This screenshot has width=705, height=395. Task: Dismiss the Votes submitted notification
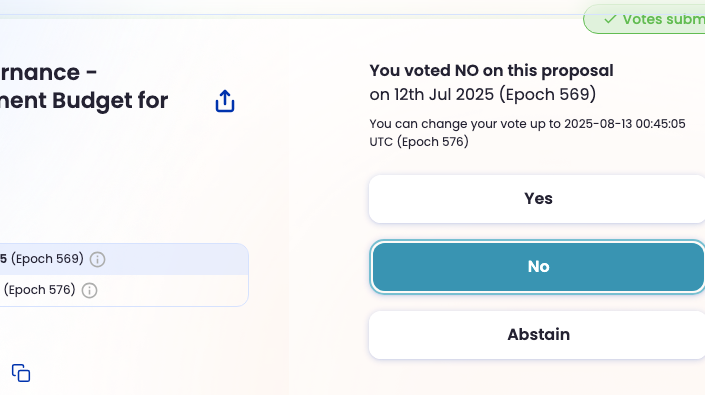click(644, 19)
